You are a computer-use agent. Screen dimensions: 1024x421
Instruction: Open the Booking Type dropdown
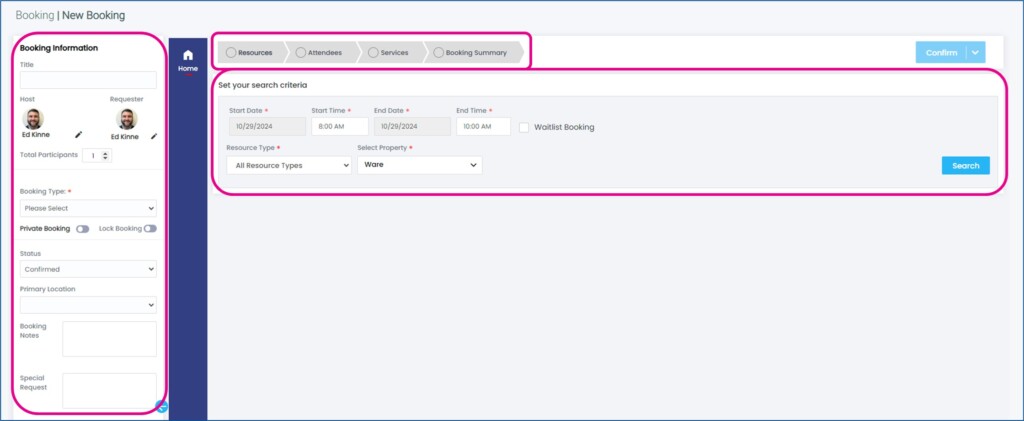click(88, 208)
